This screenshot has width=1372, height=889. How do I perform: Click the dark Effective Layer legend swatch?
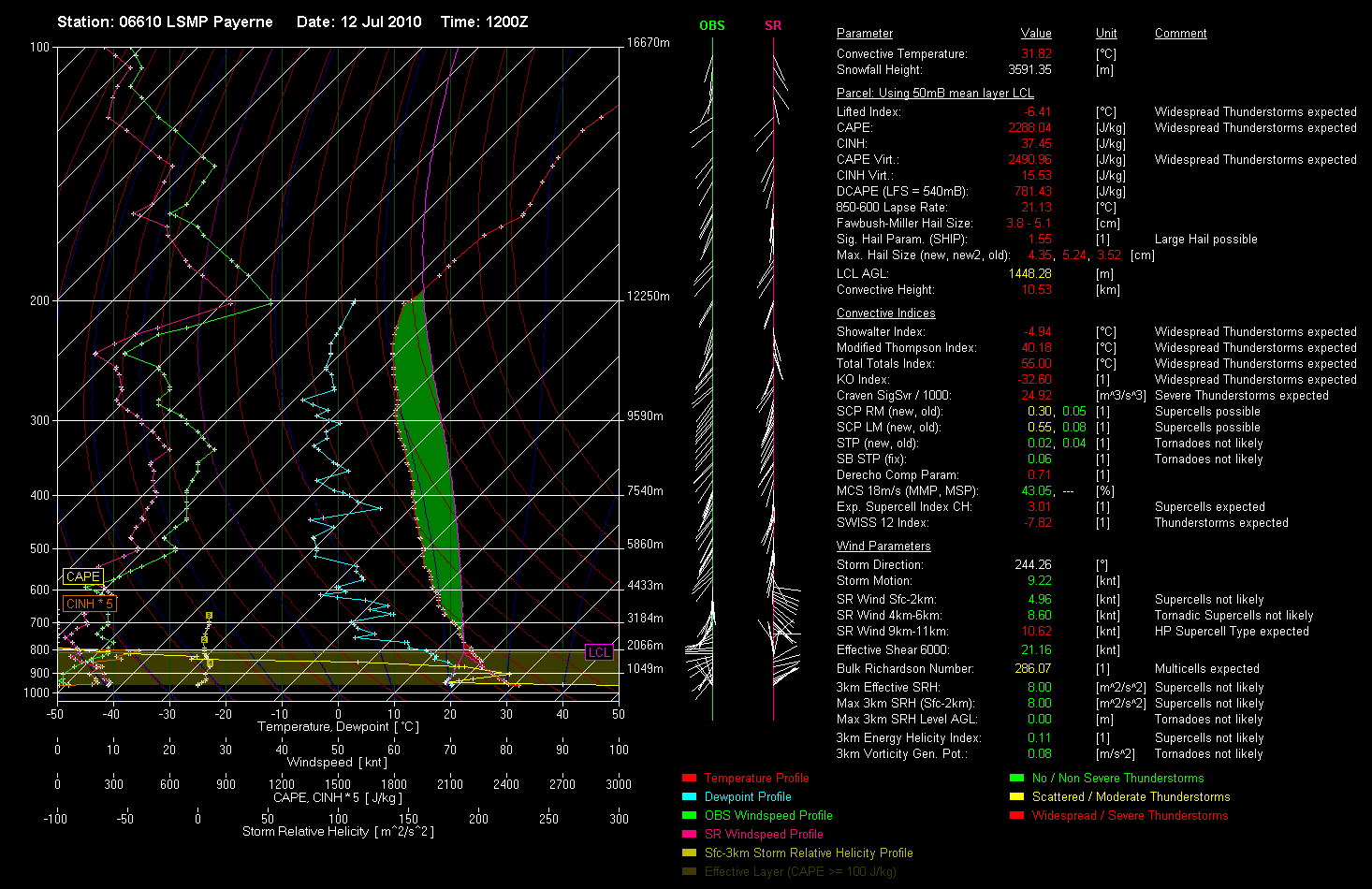(x=690, y=872)
